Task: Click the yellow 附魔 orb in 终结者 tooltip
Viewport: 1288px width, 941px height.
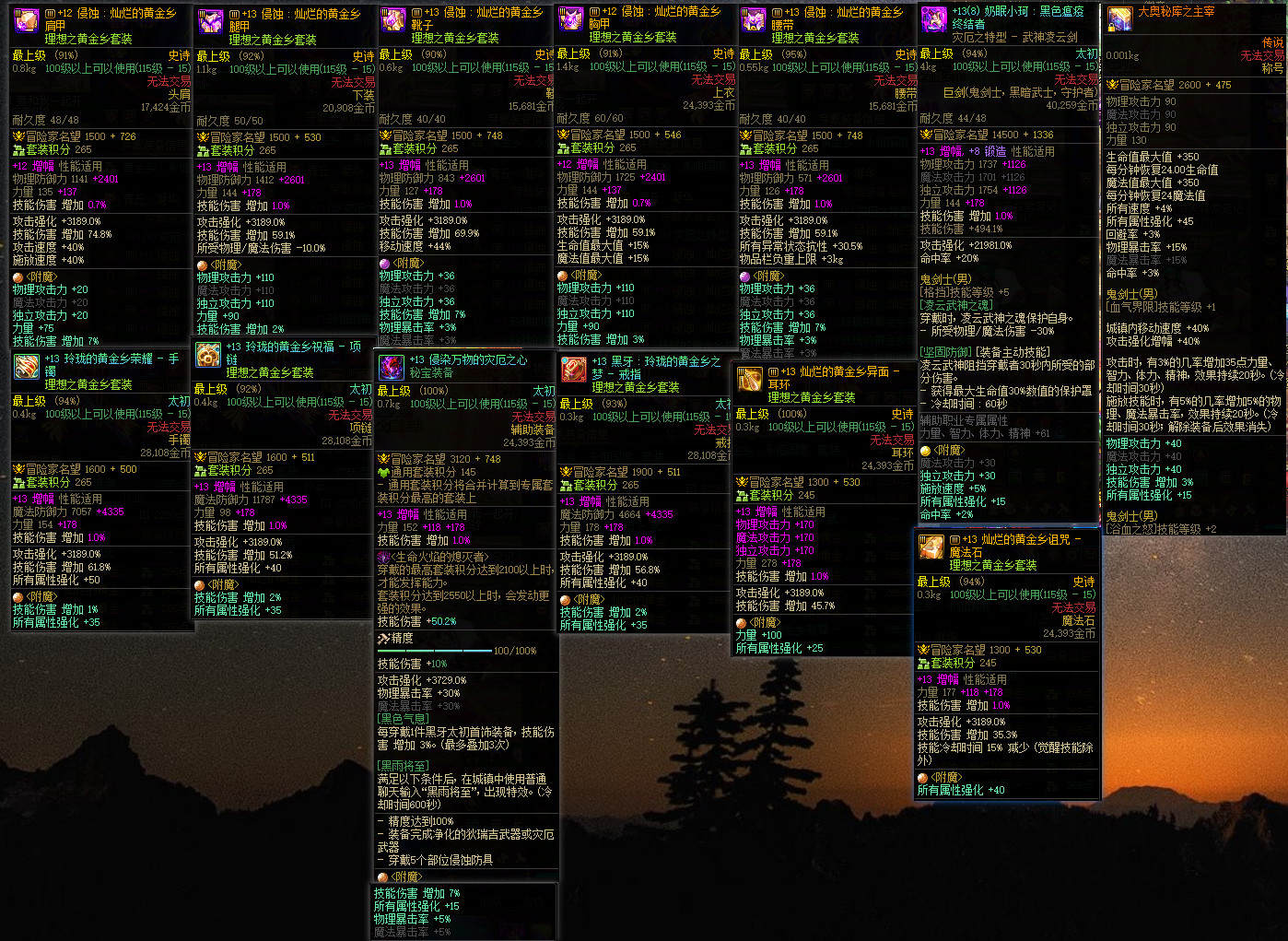Action: pos(926,451)
